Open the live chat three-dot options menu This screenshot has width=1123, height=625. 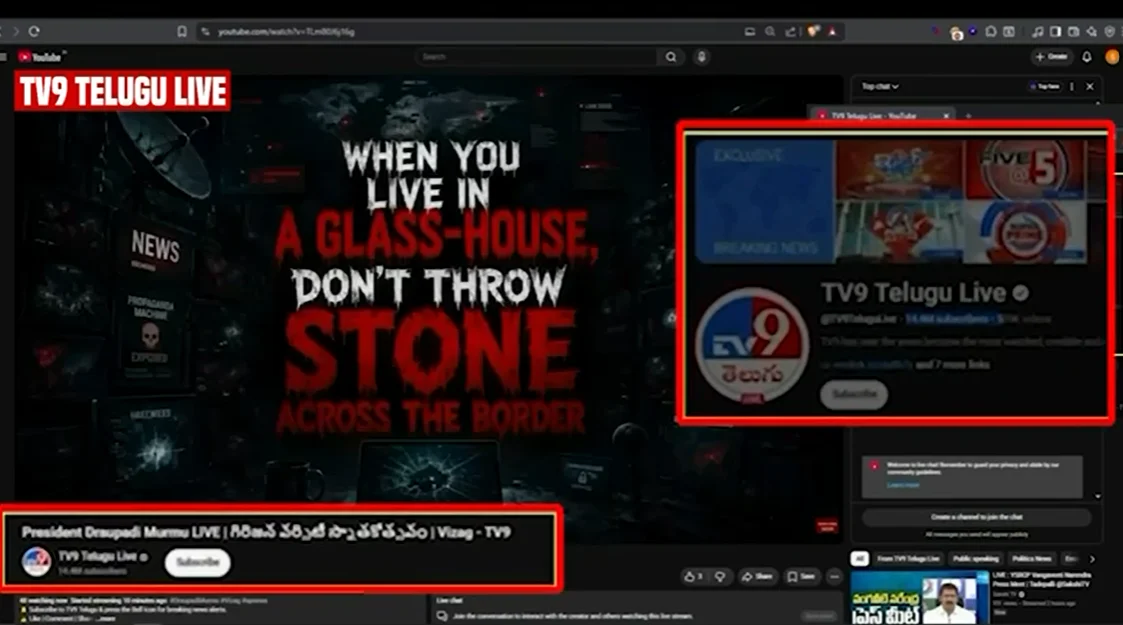[1072, 87]
